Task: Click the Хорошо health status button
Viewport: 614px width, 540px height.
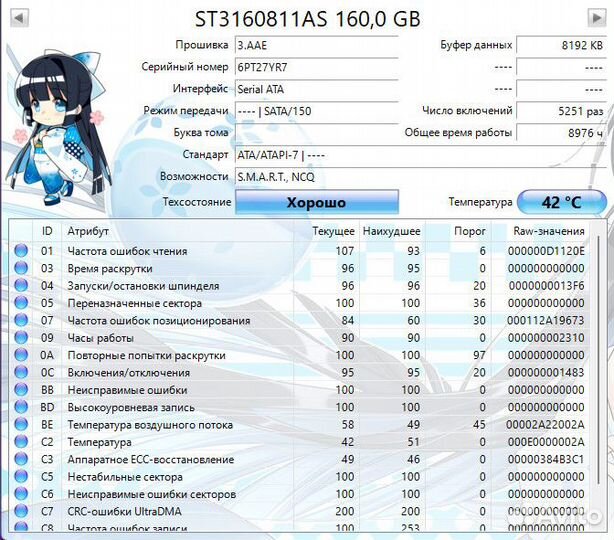Action: tap(317, 202)
